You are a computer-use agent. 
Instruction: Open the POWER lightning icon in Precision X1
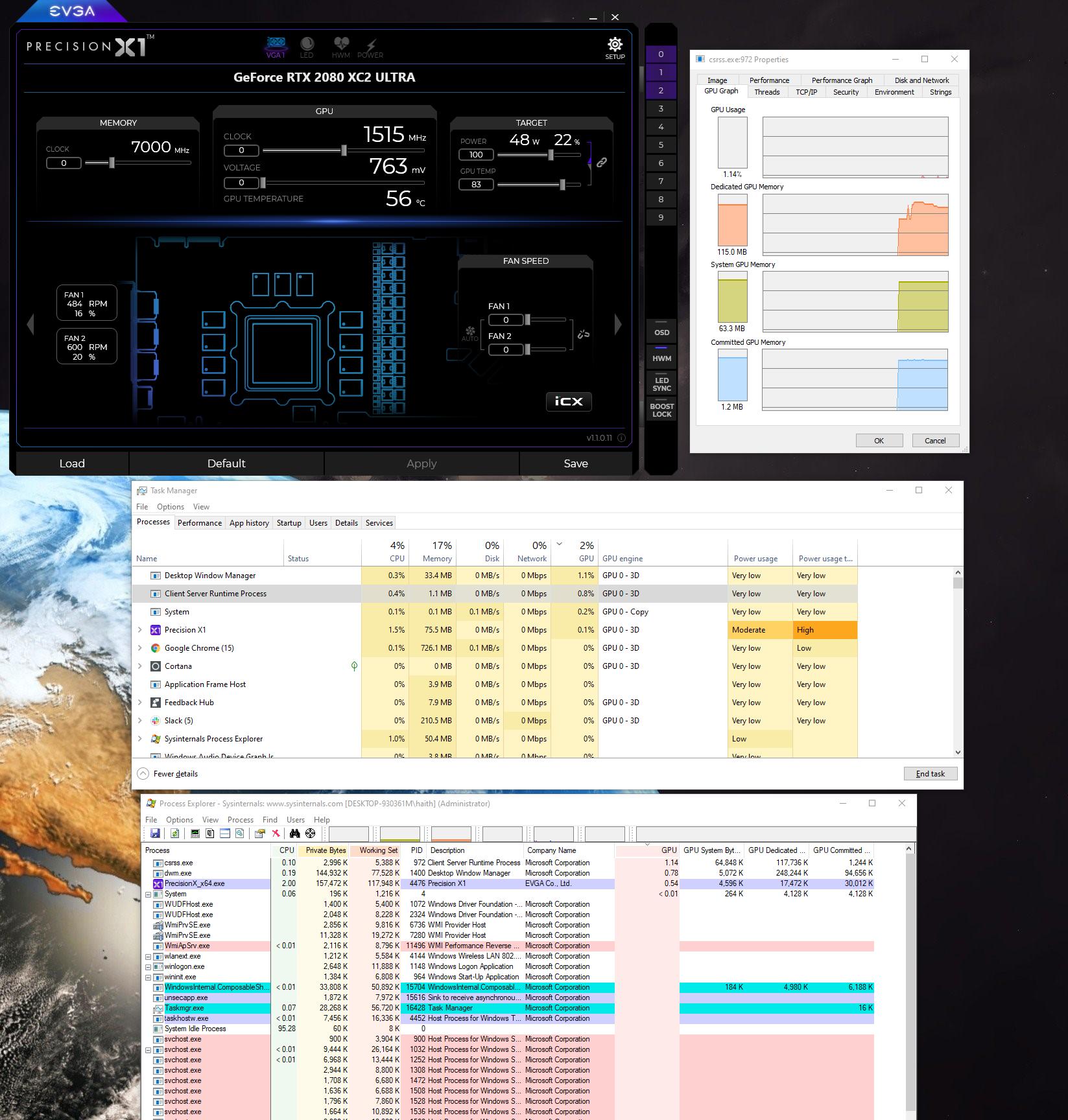point(370,47)
